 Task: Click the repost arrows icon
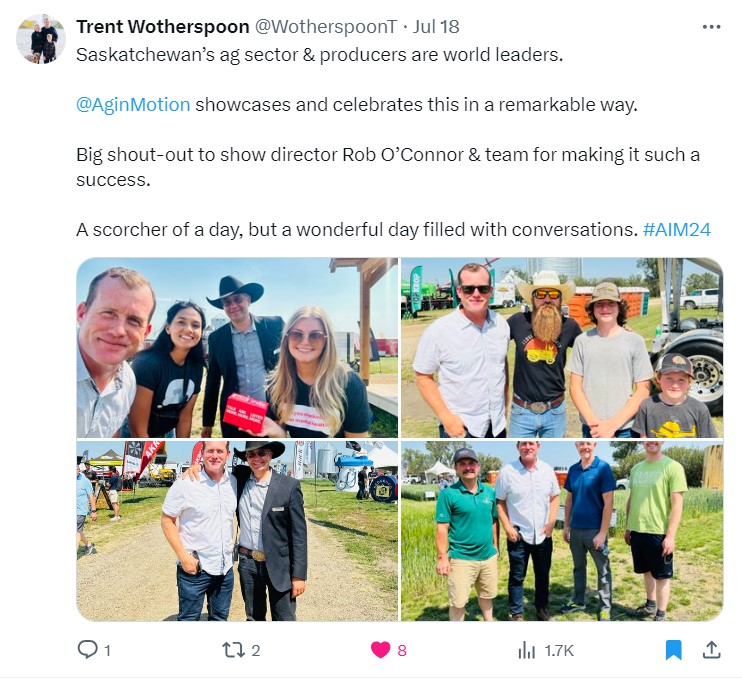point(234,650)
